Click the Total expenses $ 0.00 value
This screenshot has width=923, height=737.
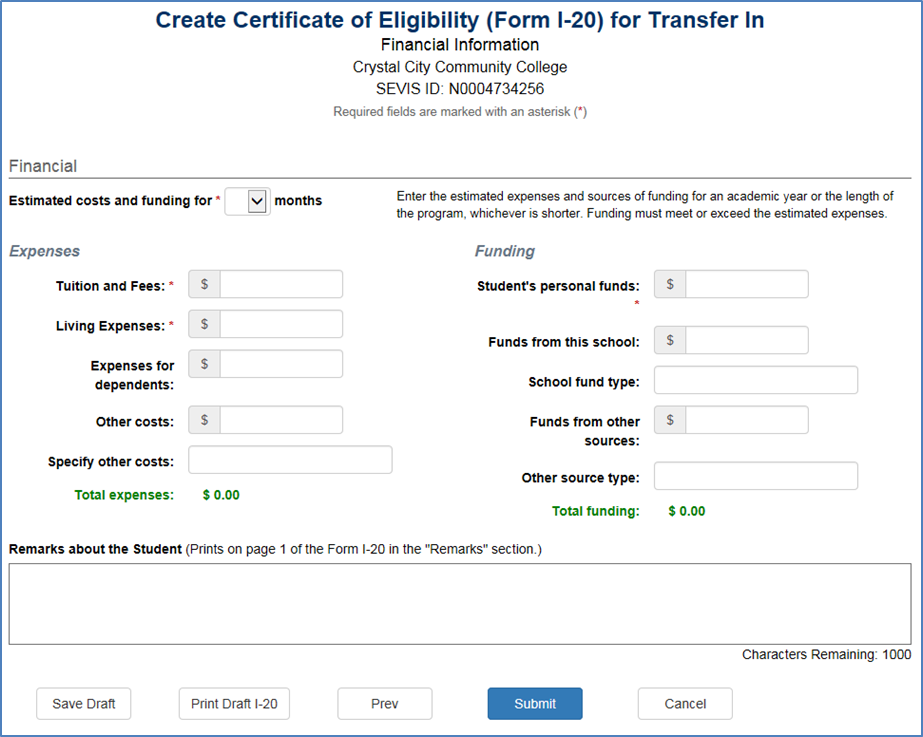pyautogui.click(x=221, y=495)
